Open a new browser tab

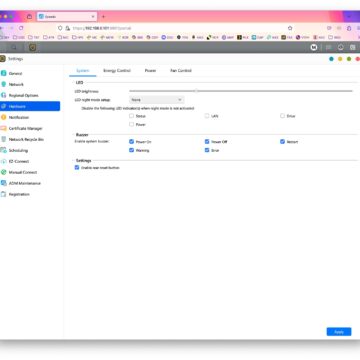click(103, 16)
